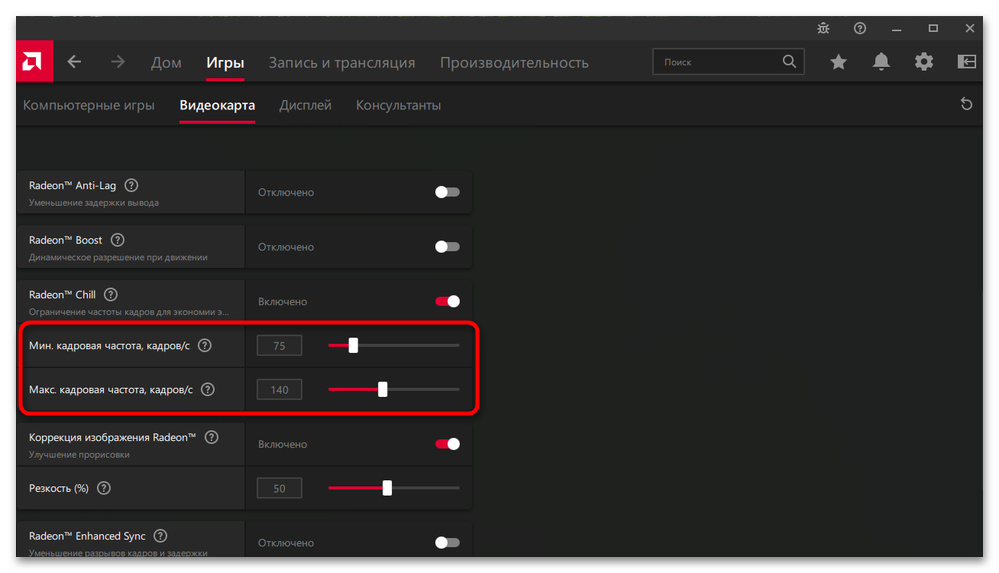Show help for Radeon Anti-Lag
The image size is (999, 573).
(131, 185)
